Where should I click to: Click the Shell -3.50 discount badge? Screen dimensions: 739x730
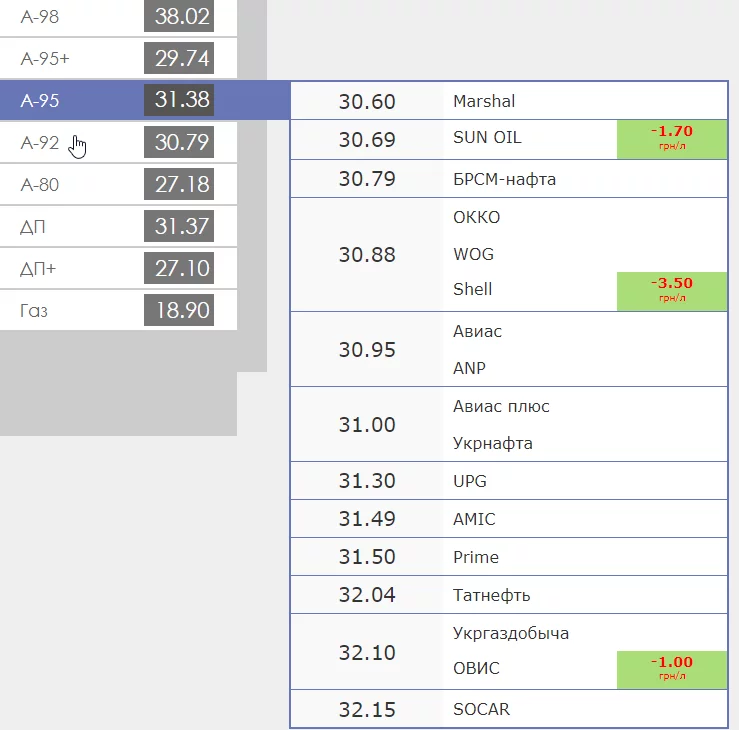pos(671,291)
